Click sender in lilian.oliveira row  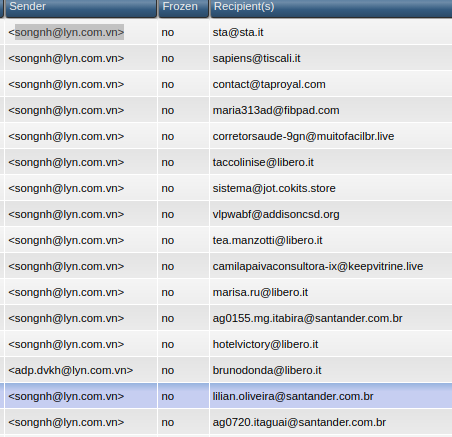pyautogui.click(x=66, y=396)
